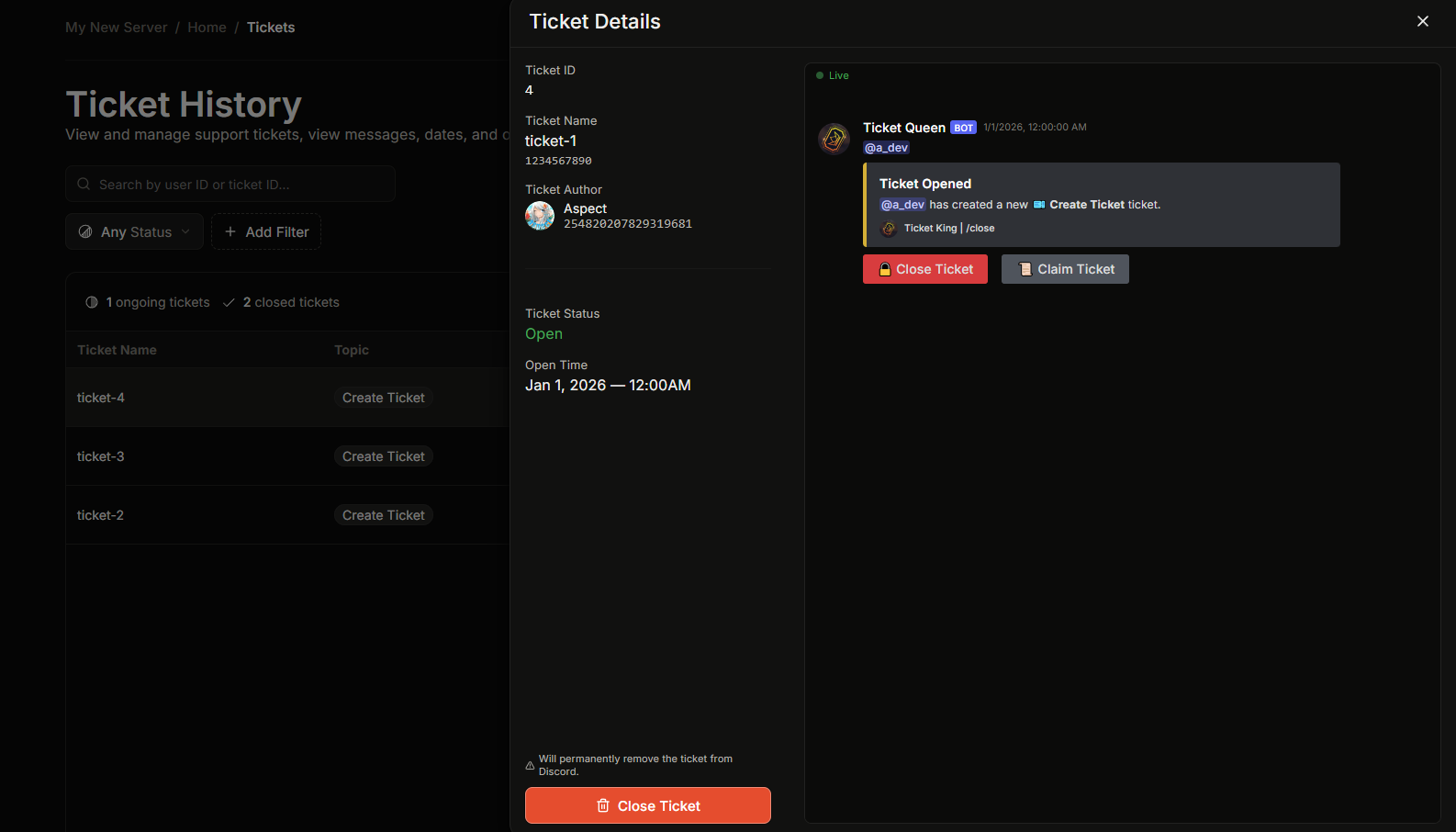Viewport: 1456px width, 832px height.
Task: Click the author ID 254820207829319681
Action: (628, 224)
